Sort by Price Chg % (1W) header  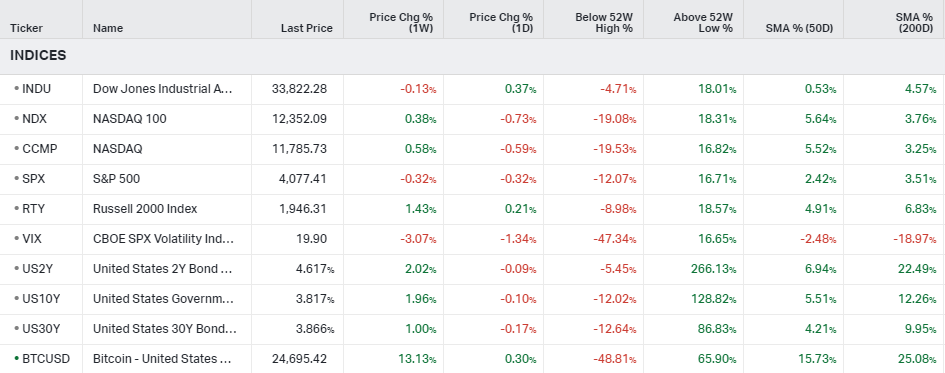(x=401, y=23)
